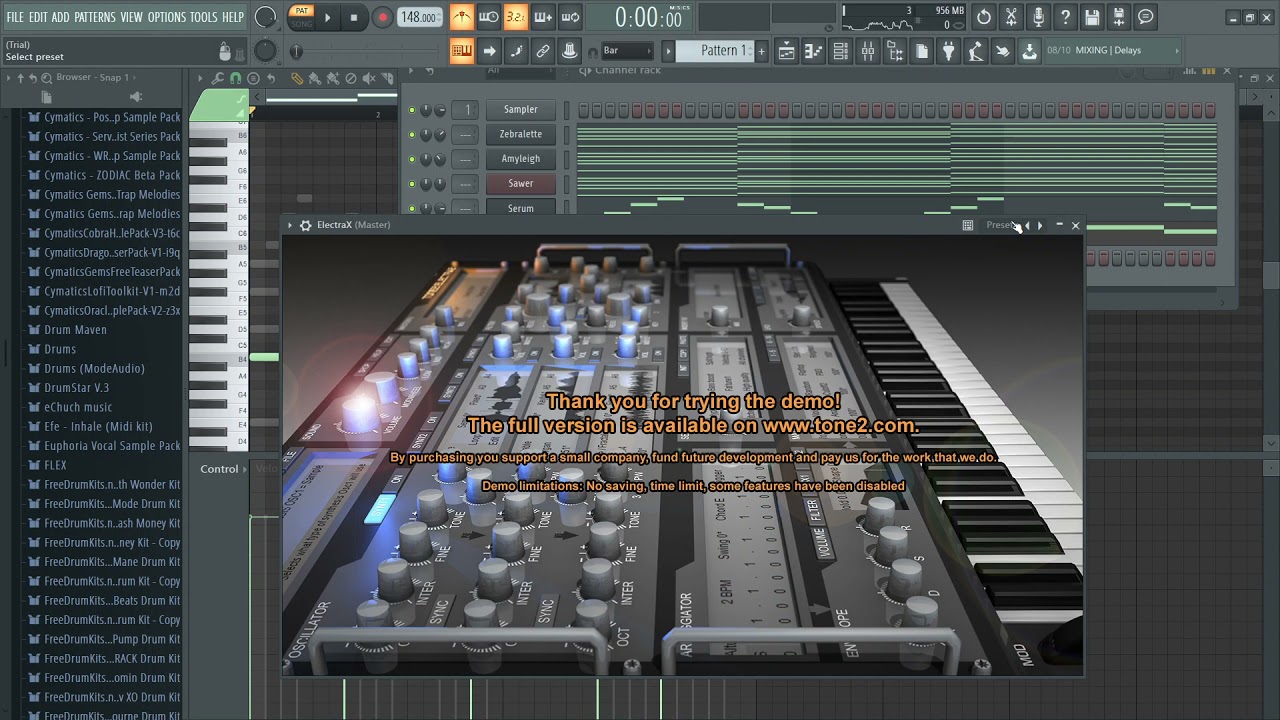Adjust the master volume knob
Image resolution: width=1280 pixels, height=720 pixels.
tap(266, 17)
